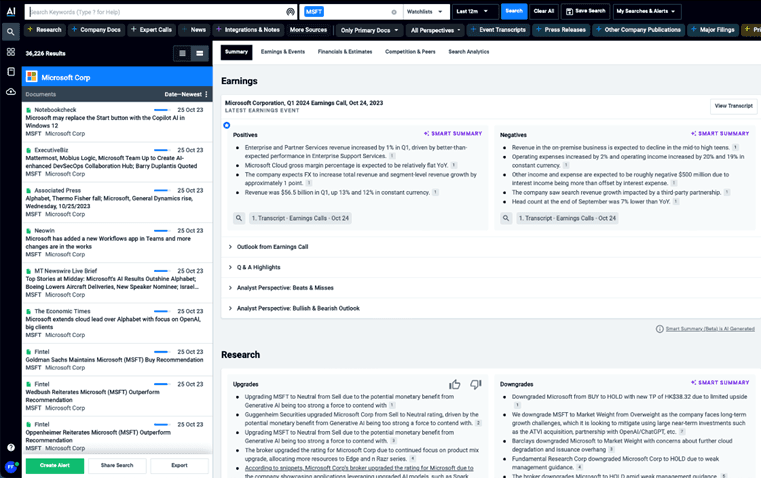The width and height of the screenshot is (761, 478).
Task: Click View Transcript button
Action: point(733,106)
